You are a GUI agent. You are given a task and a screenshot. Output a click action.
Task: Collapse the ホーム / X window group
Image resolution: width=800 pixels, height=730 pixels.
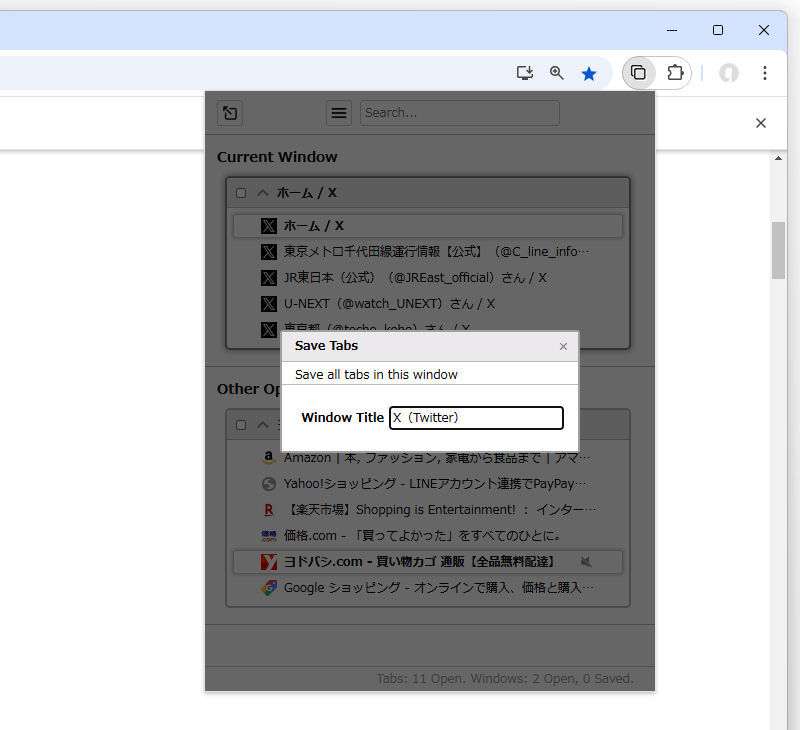point(263,193)
